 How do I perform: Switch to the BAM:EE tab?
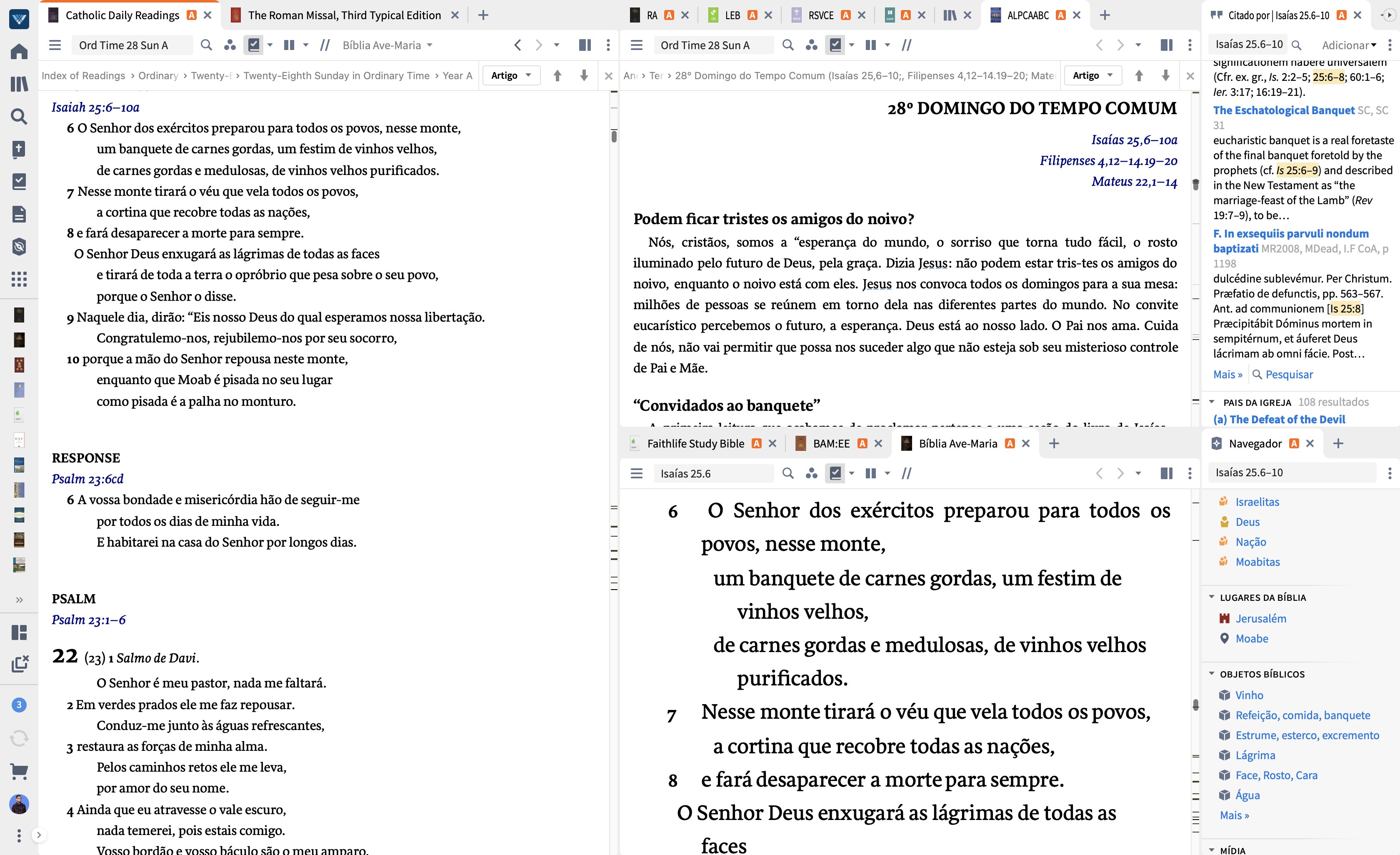tap(831, 444)
